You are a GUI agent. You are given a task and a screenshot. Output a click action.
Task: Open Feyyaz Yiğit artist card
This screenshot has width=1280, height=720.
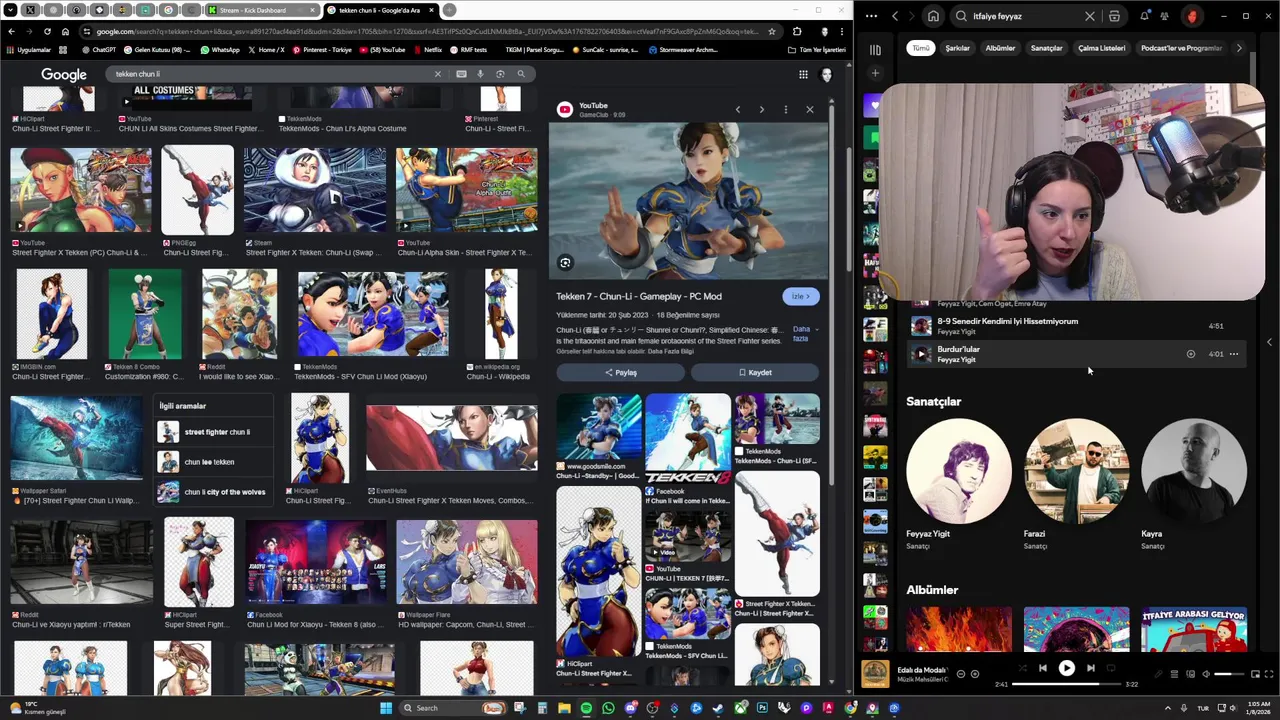[958, 484]
